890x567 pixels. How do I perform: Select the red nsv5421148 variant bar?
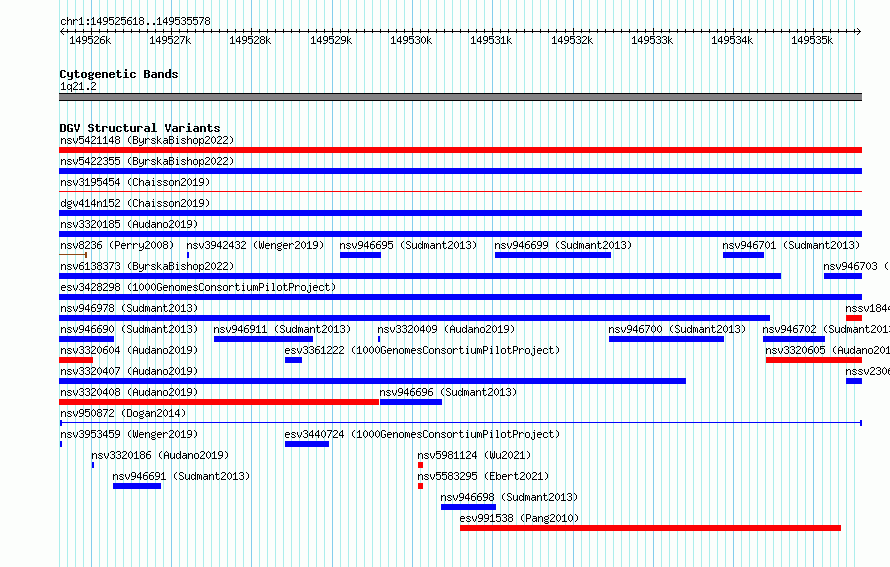coord(460,150)
